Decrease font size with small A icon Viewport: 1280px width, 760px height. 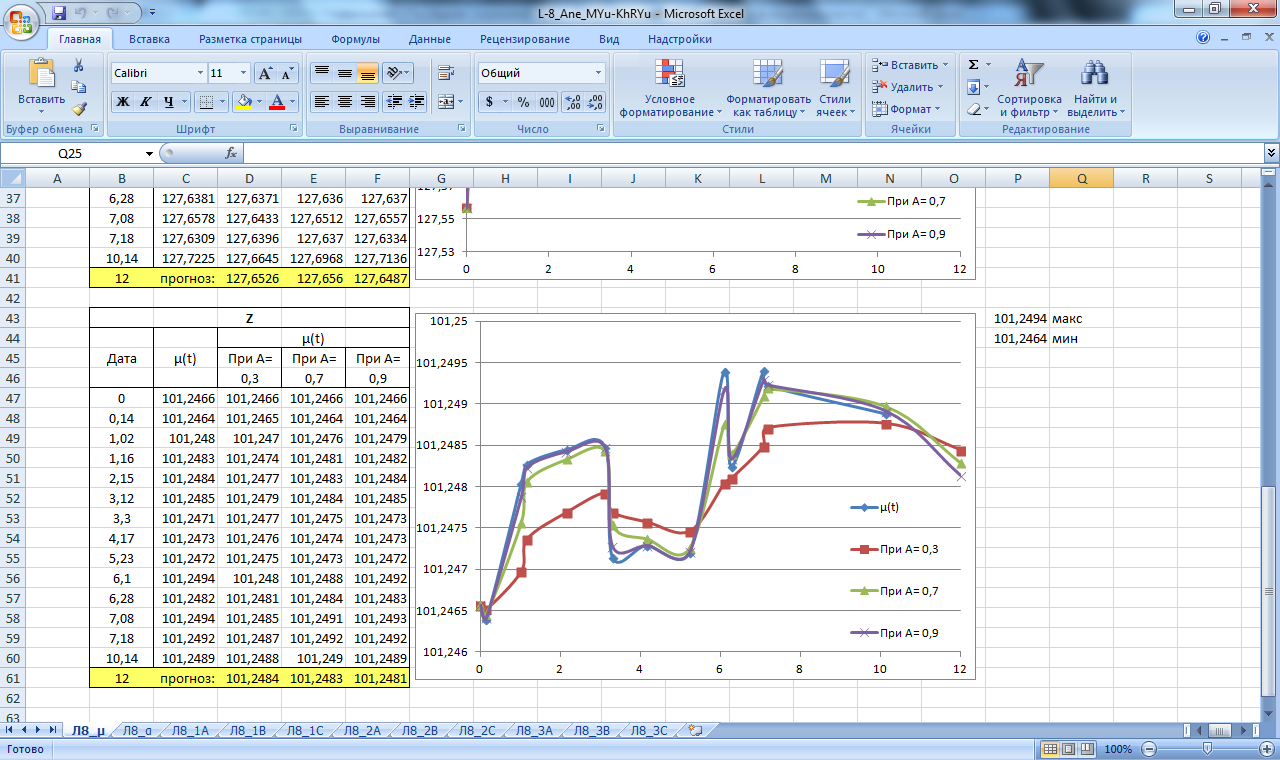point(287,73)
